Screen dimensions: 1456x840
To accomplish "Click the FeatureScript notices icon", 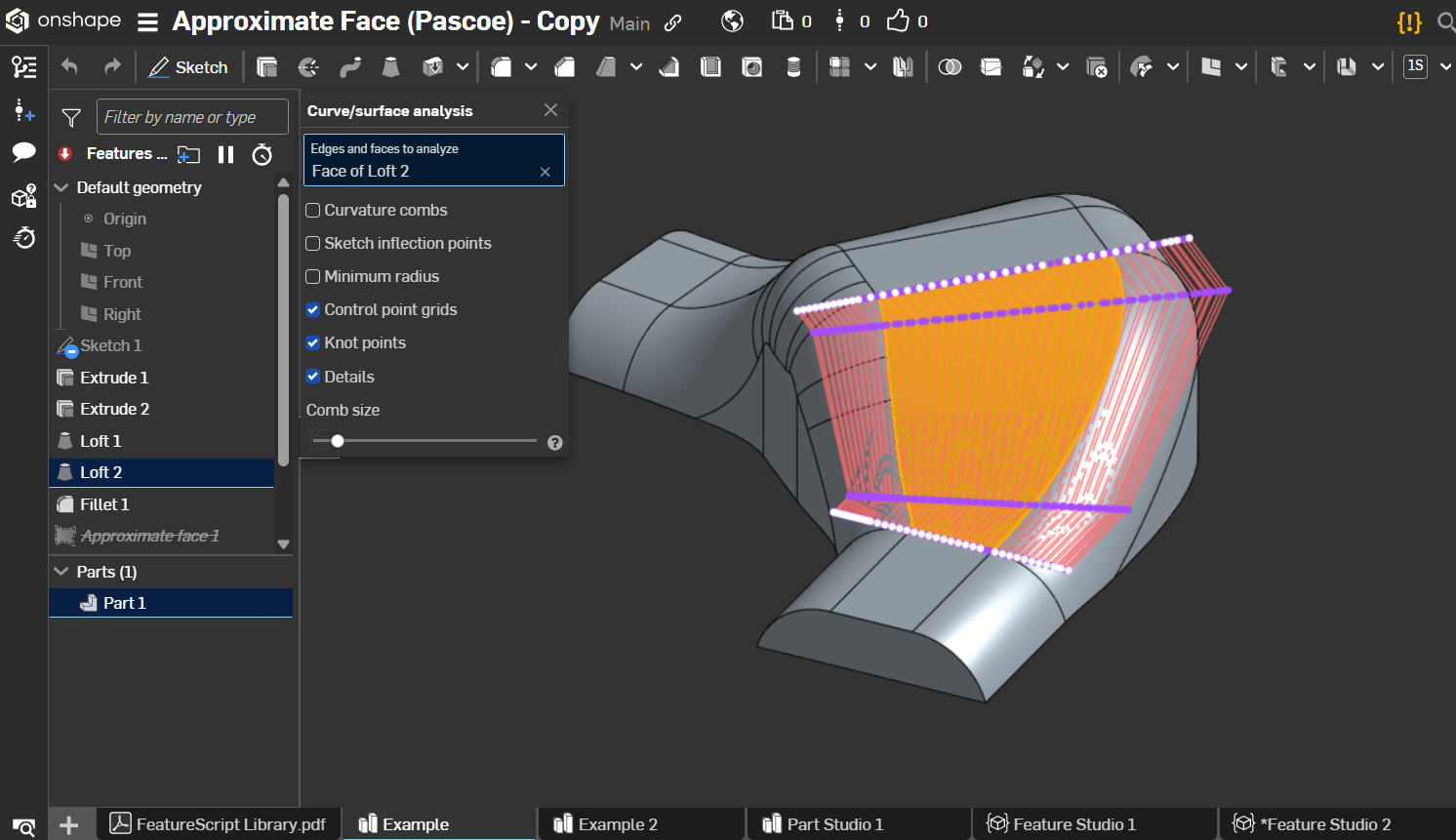I will tap(1409, 21).
